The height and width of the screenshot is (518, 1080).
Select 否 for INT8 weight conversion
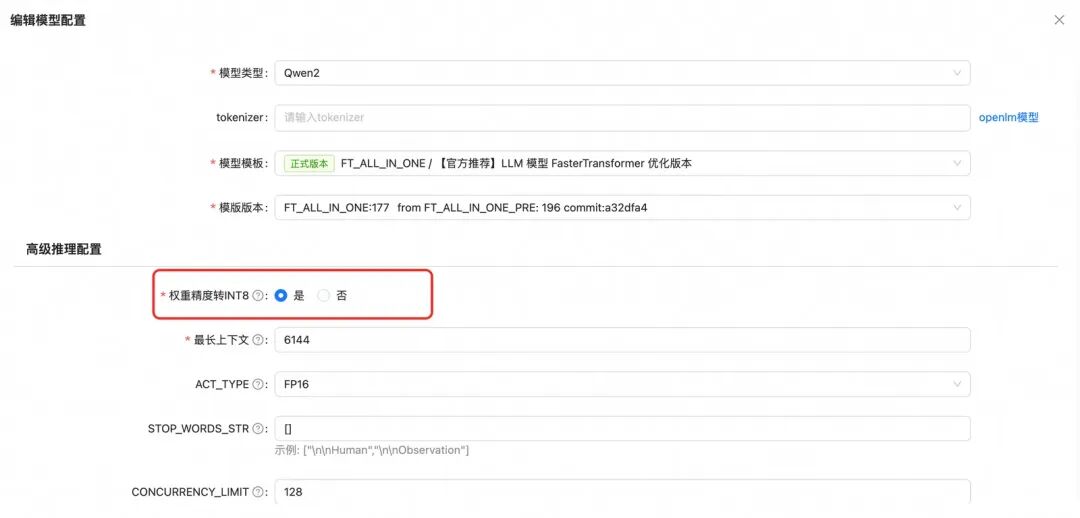point(324,296)
